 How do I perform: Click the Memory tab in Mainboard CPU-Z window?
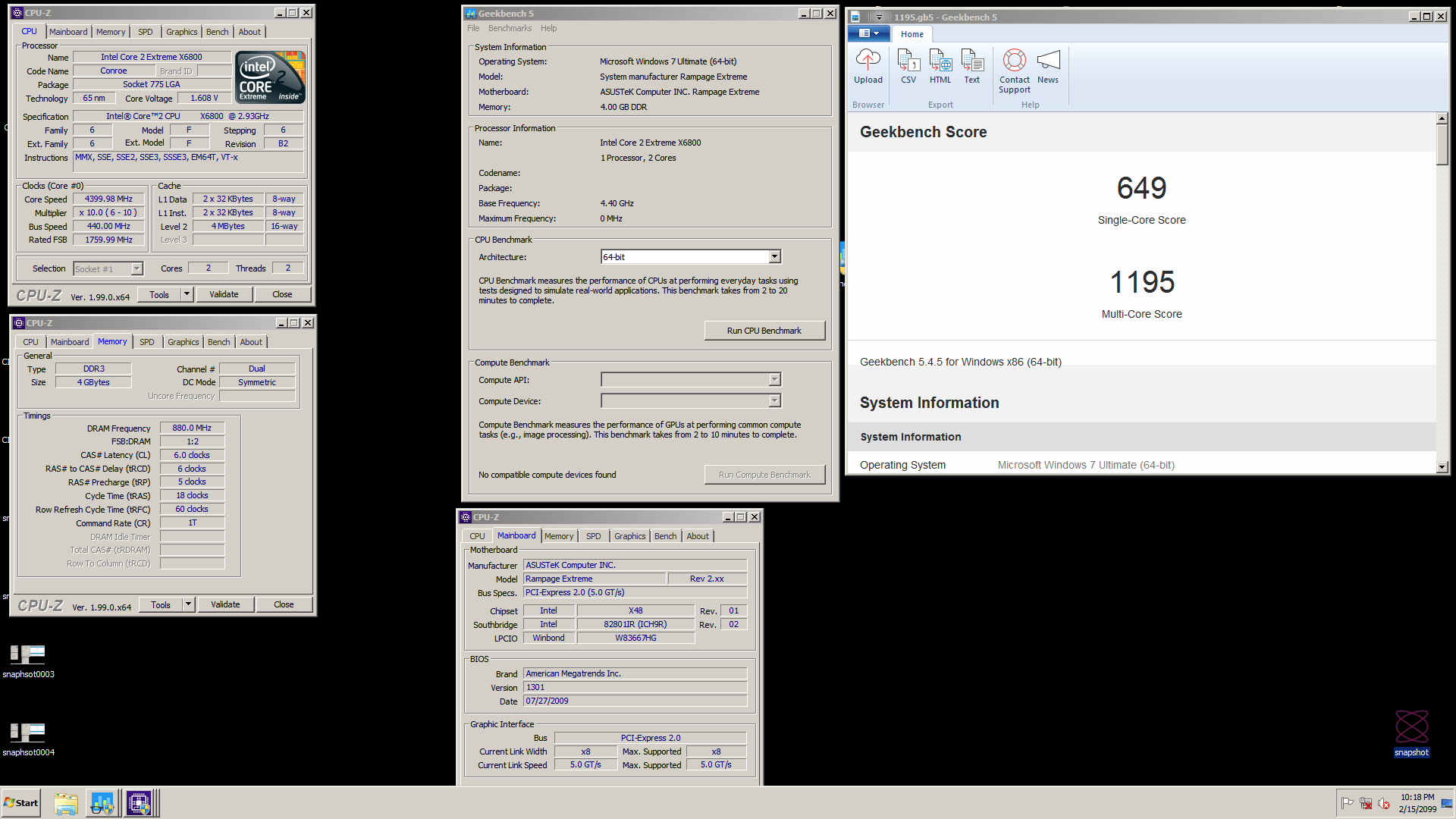click(x=559, y=536)
